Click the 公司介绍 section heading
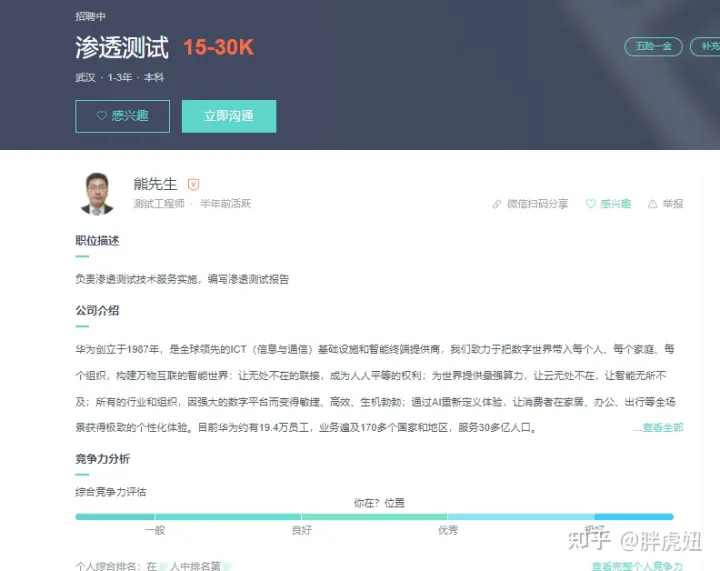 (97, 311)
